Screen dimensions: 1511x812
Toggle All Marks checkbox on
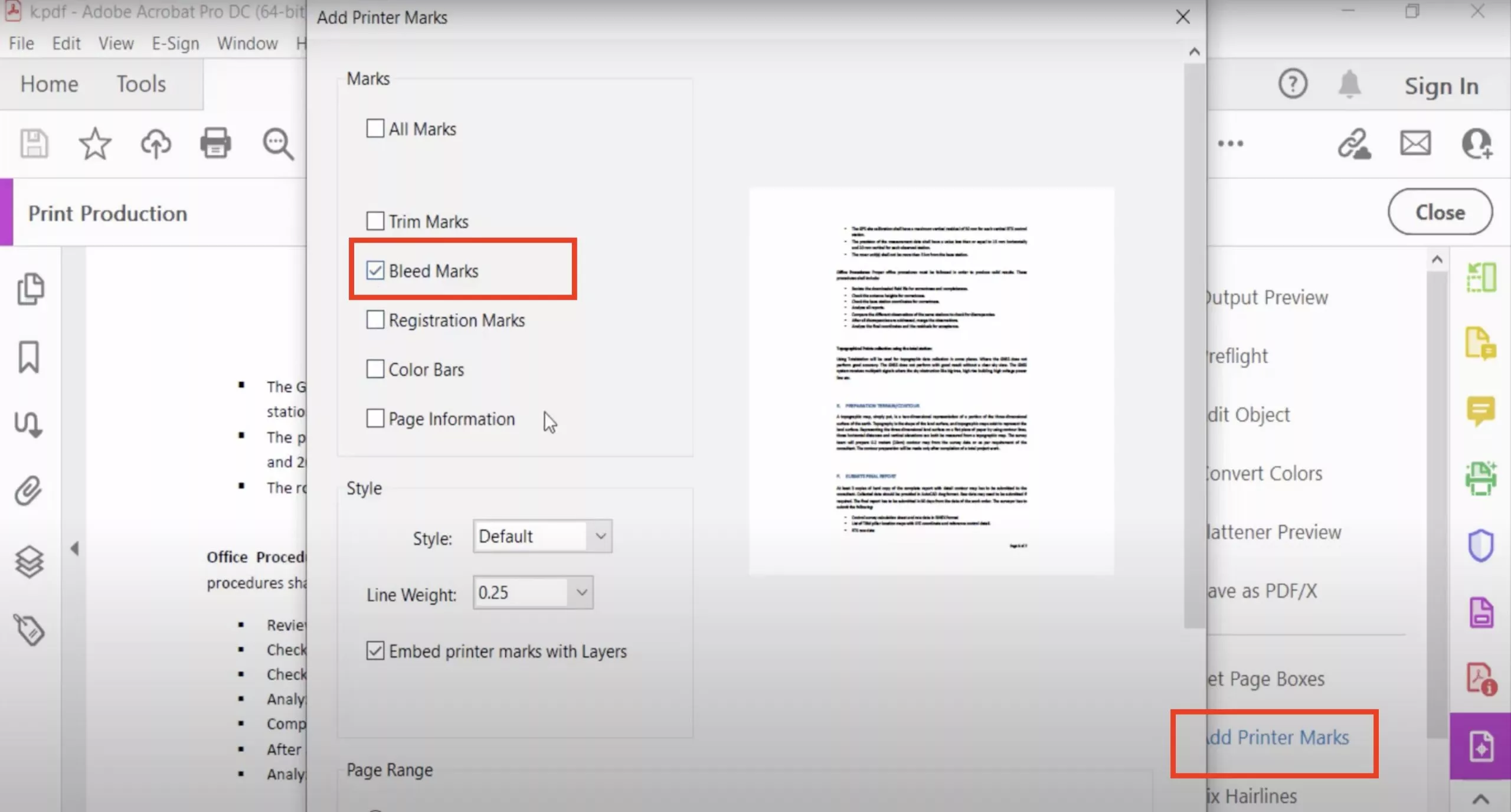tap(375, 128)
